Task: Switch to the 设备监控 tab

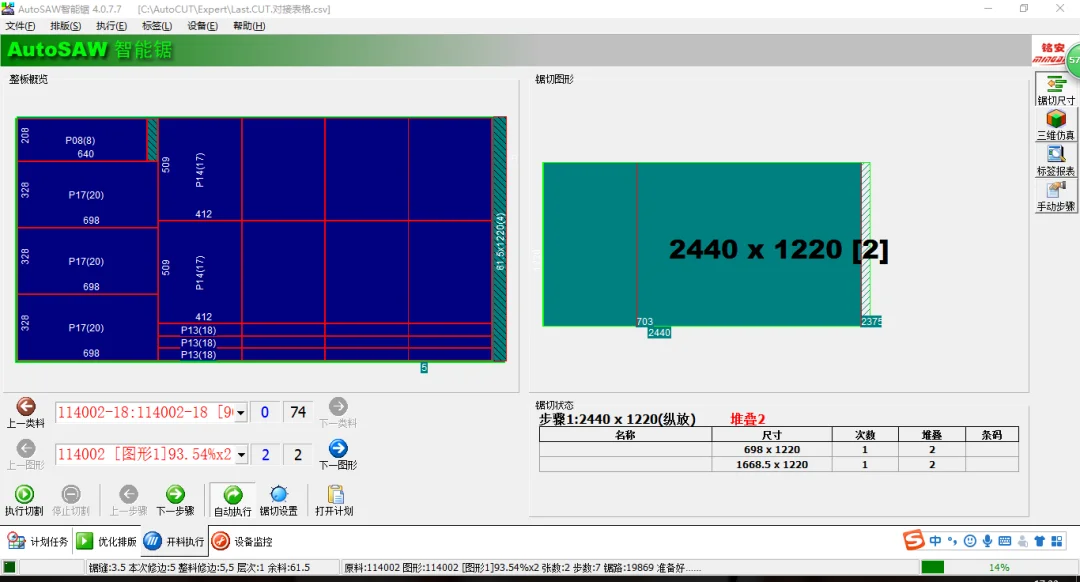Action: (x=243, y=542)
